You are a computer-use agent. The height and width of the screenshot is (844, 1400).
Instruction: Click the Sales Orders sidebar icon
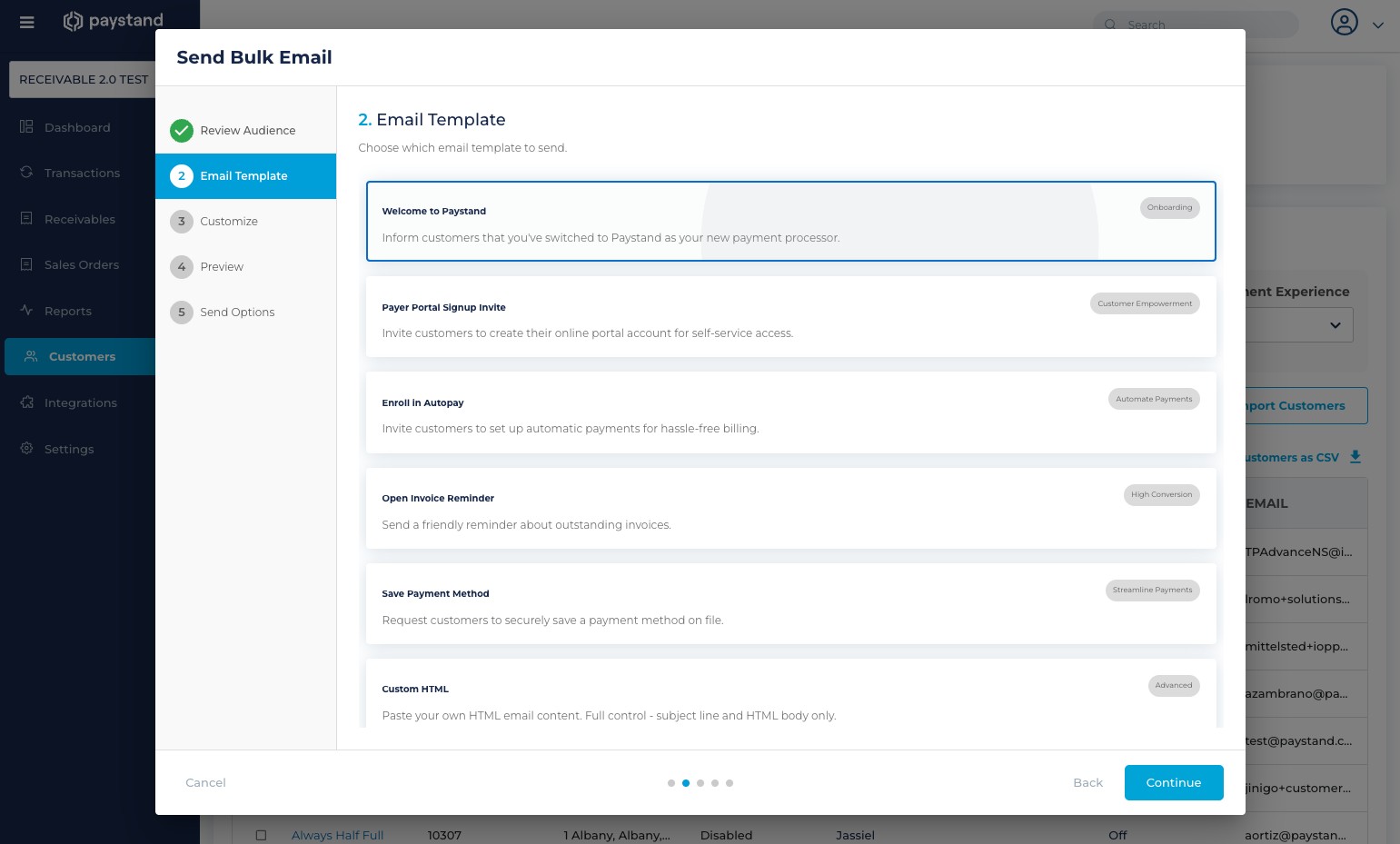coord(26,264)
